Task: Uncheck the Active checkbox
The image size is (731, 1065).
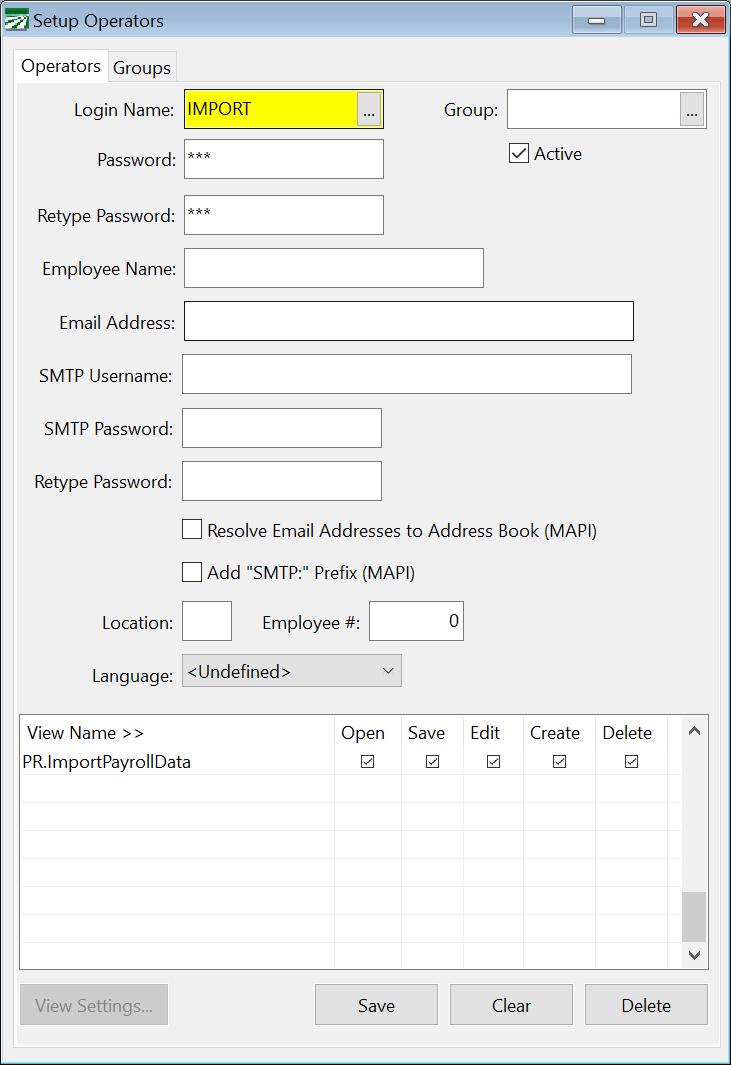Action: point(519,154)
